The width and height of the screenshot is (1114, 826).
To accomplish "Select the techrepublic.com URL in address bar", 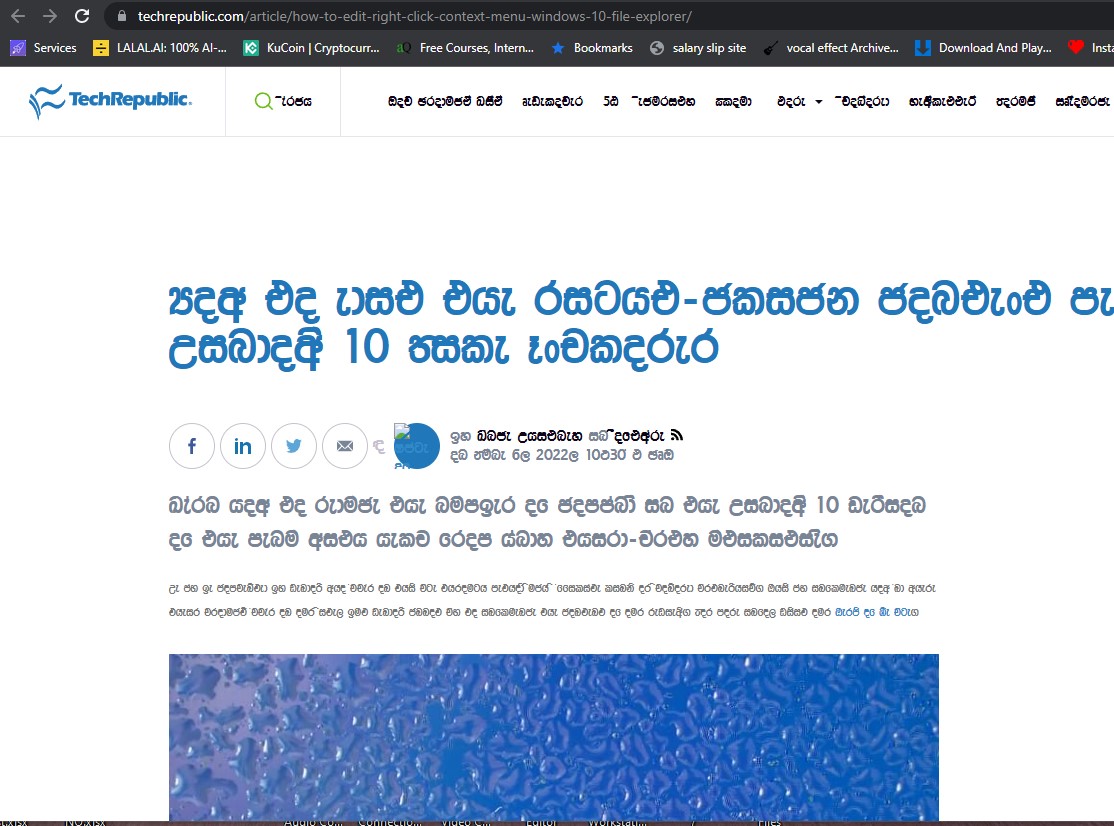I will tap(414, 16).
